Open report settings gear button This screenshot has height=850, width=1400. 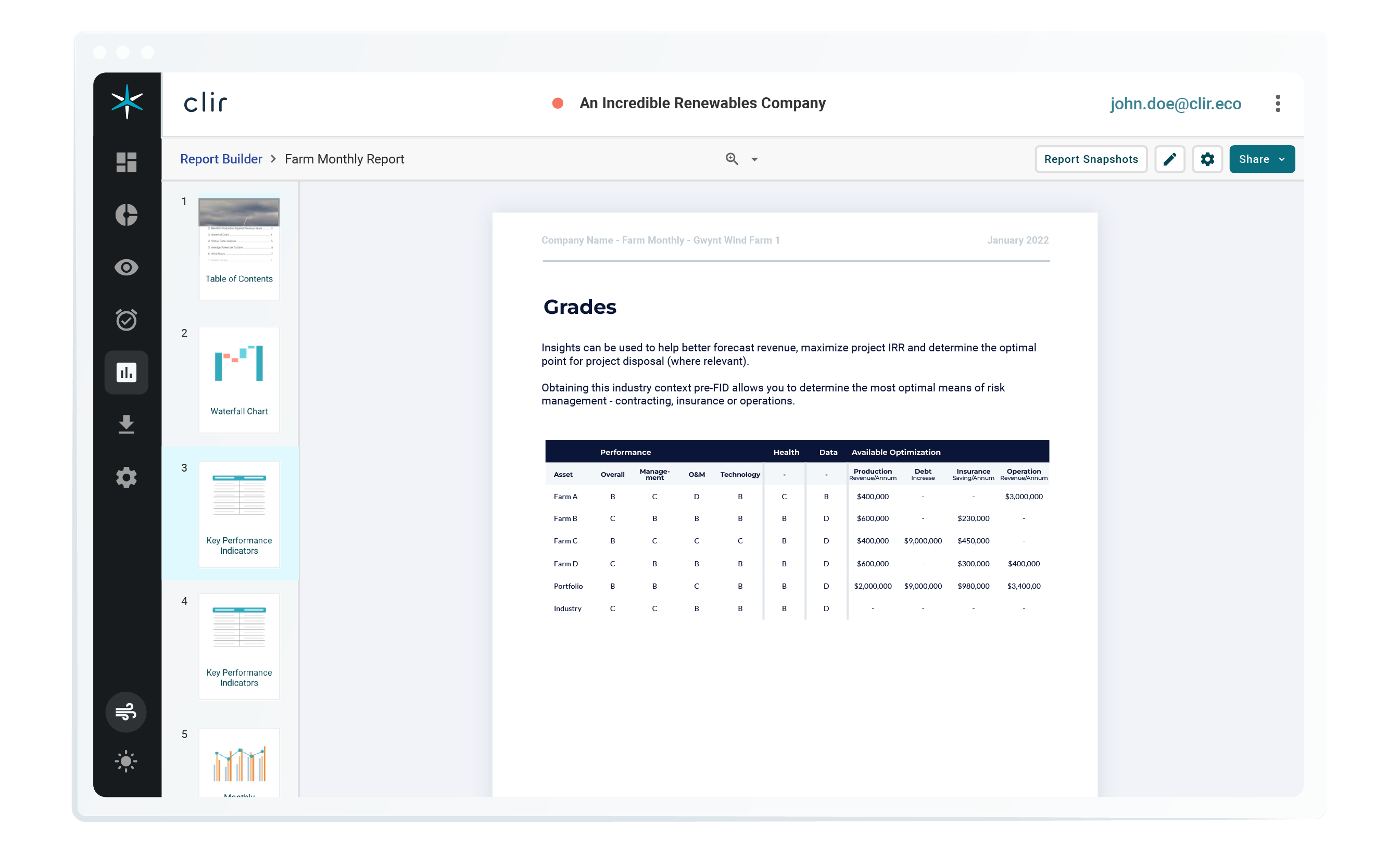pyautogui.click(x=1207, y=159)
